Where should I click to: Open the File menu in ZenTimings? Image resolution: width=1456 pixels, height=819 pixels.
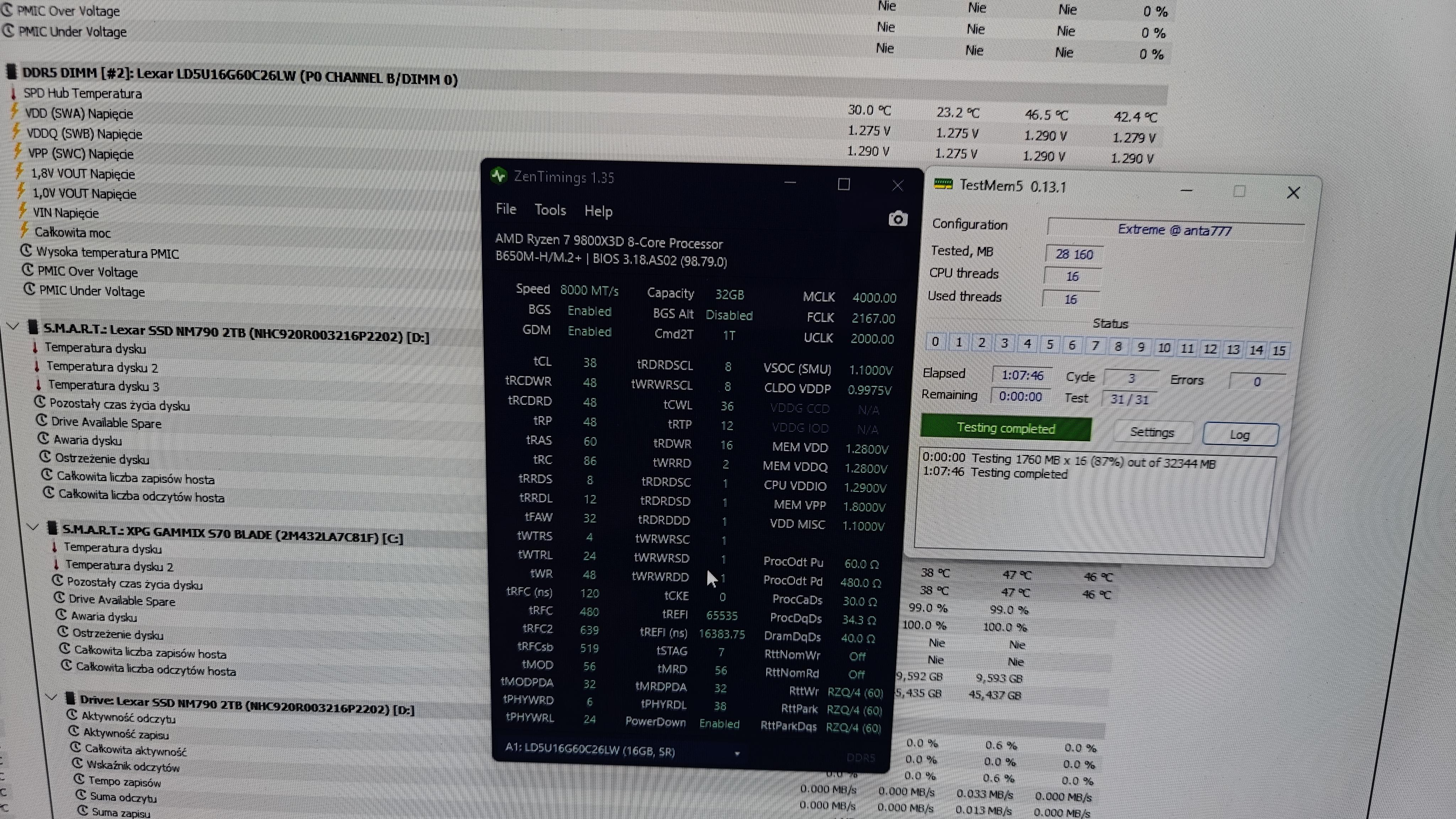coord(506,209)
